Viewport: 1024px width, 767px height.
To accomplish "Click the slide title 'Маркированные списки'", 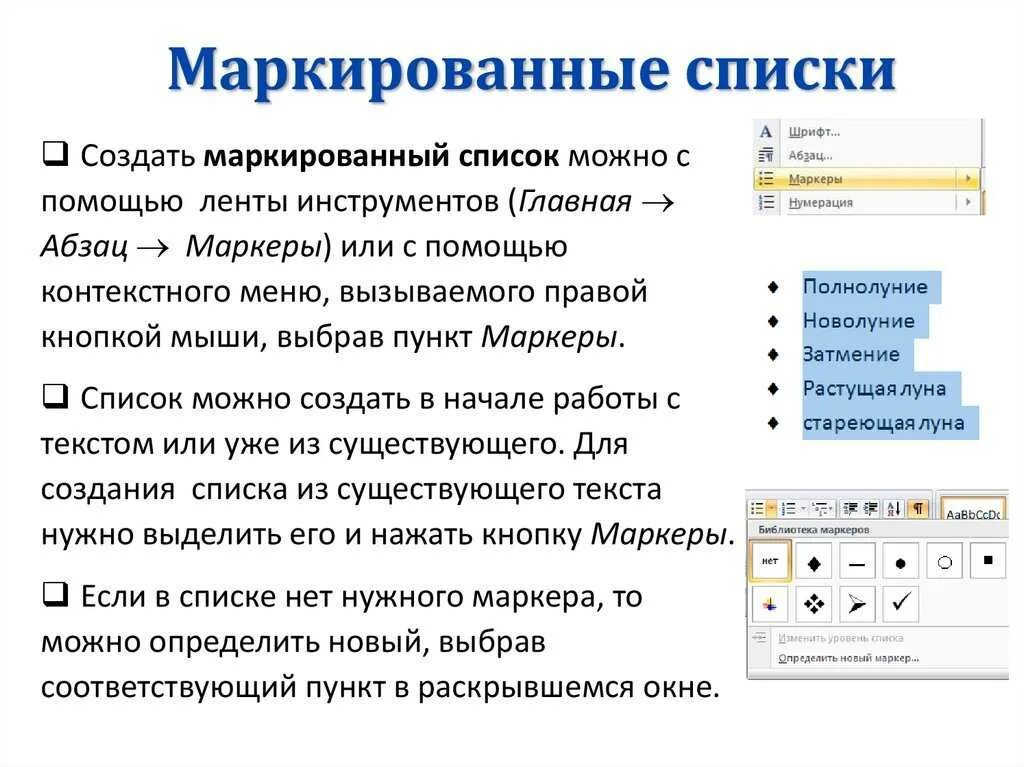I will click(531, 71).
